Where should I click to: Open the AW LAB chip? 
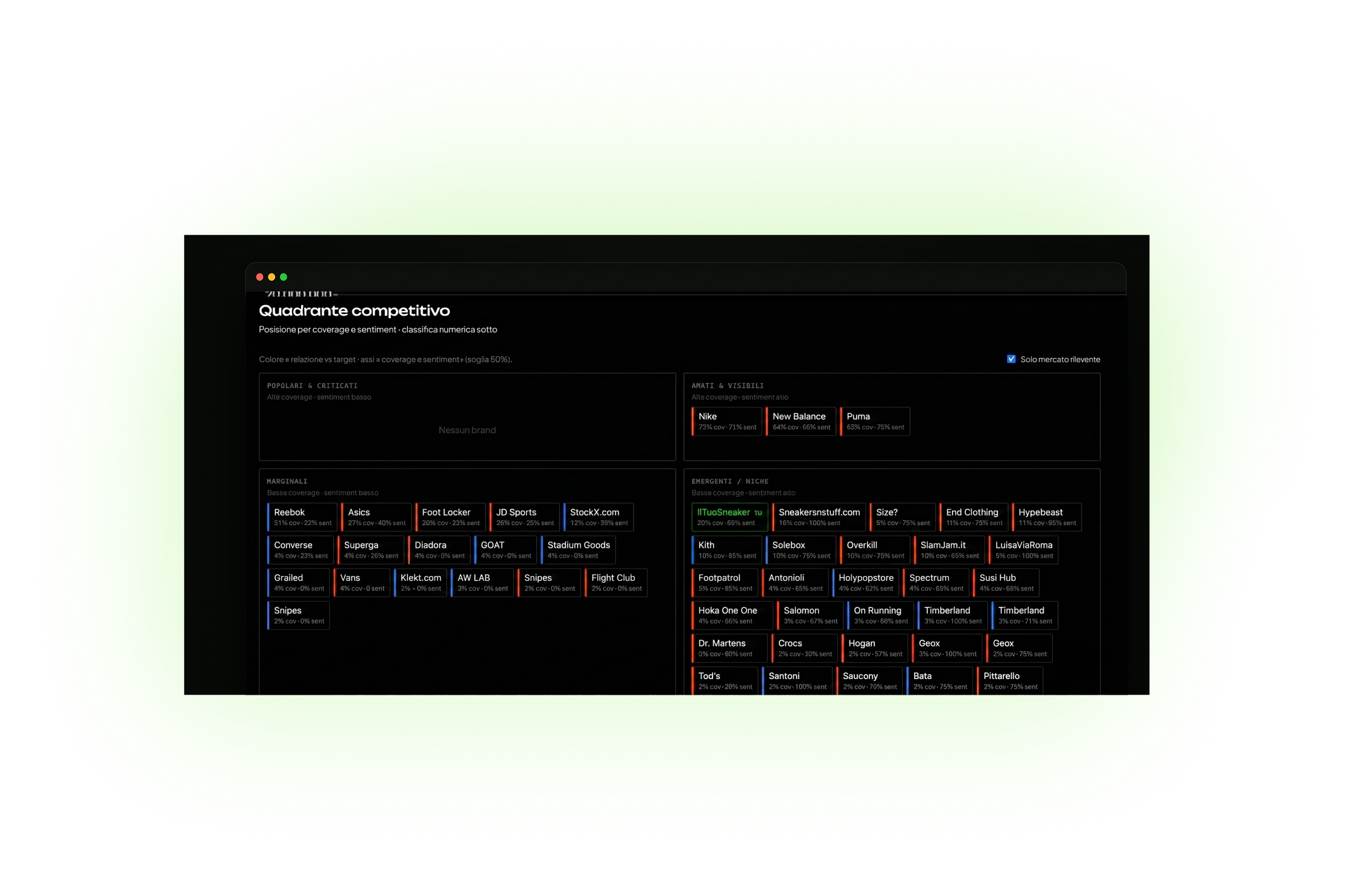[x=482, y=582]
